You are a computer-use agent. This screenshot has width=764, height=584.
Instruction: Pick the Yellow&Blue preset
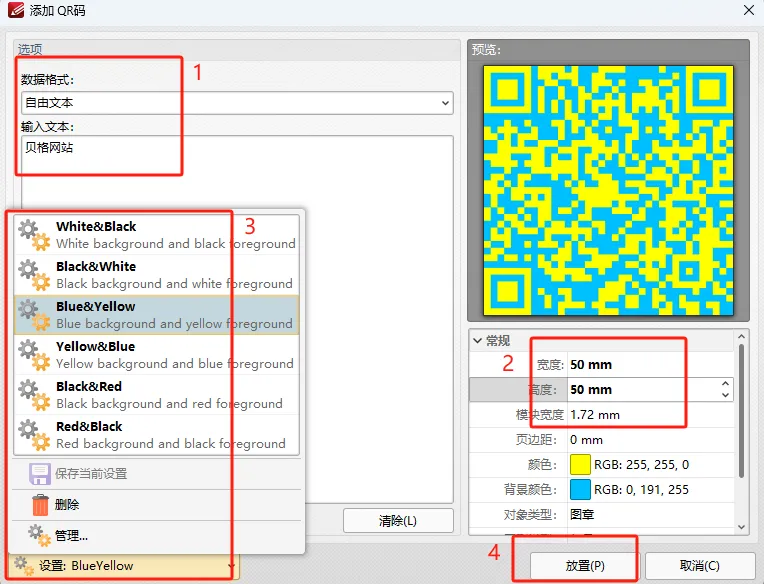coord(156,355)
